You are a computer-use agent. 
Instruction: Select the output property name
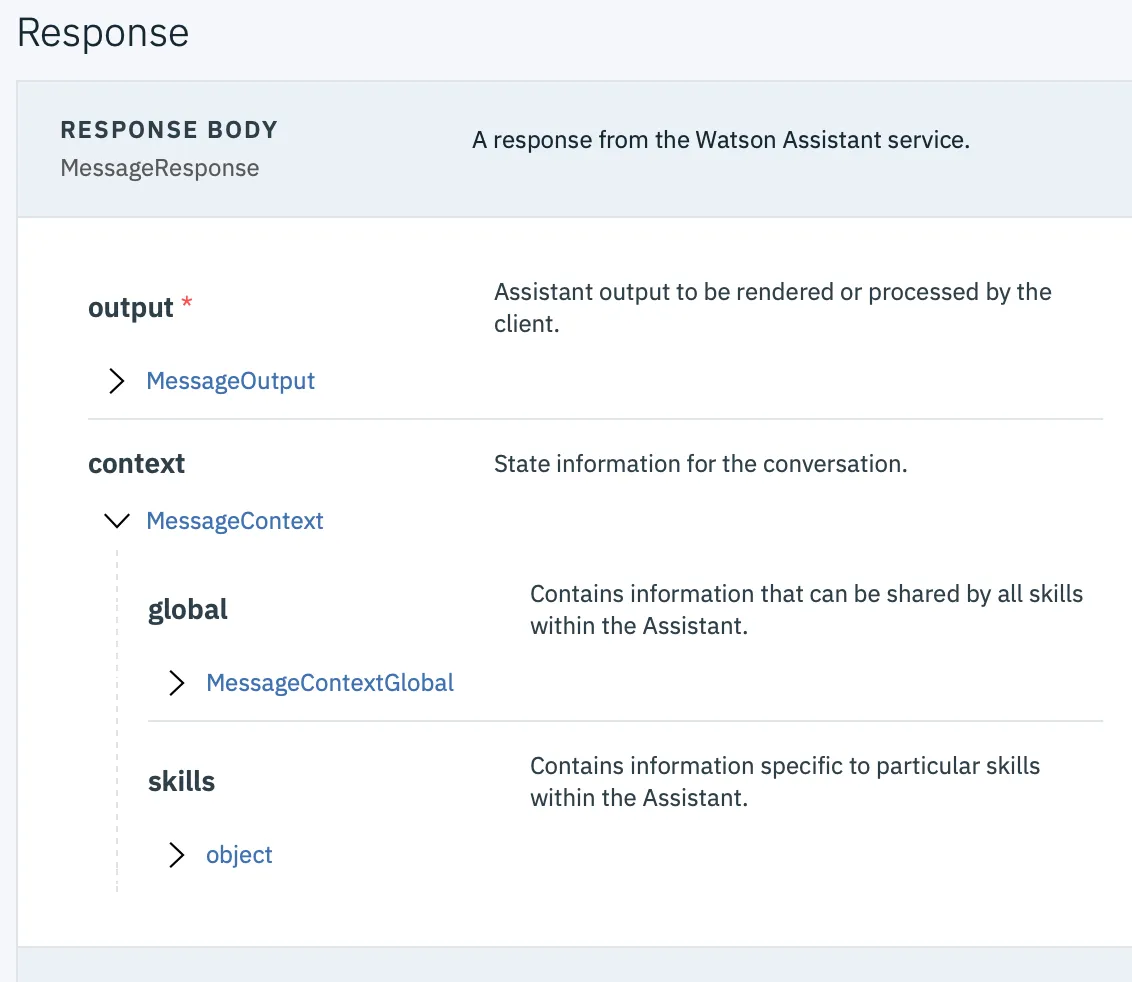tap(131, 308)
